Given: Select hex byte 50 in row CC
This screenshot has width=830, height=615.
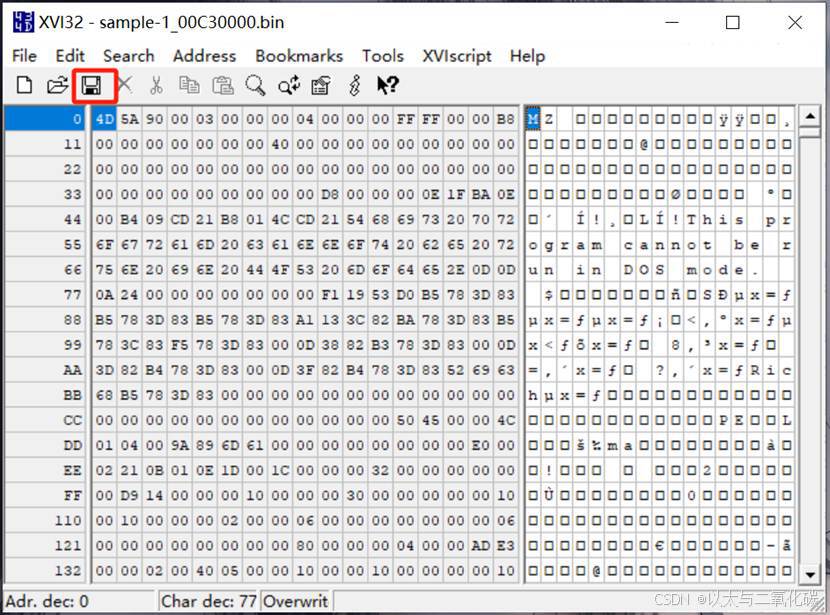Looking at the screenshot, I should 405,420.
